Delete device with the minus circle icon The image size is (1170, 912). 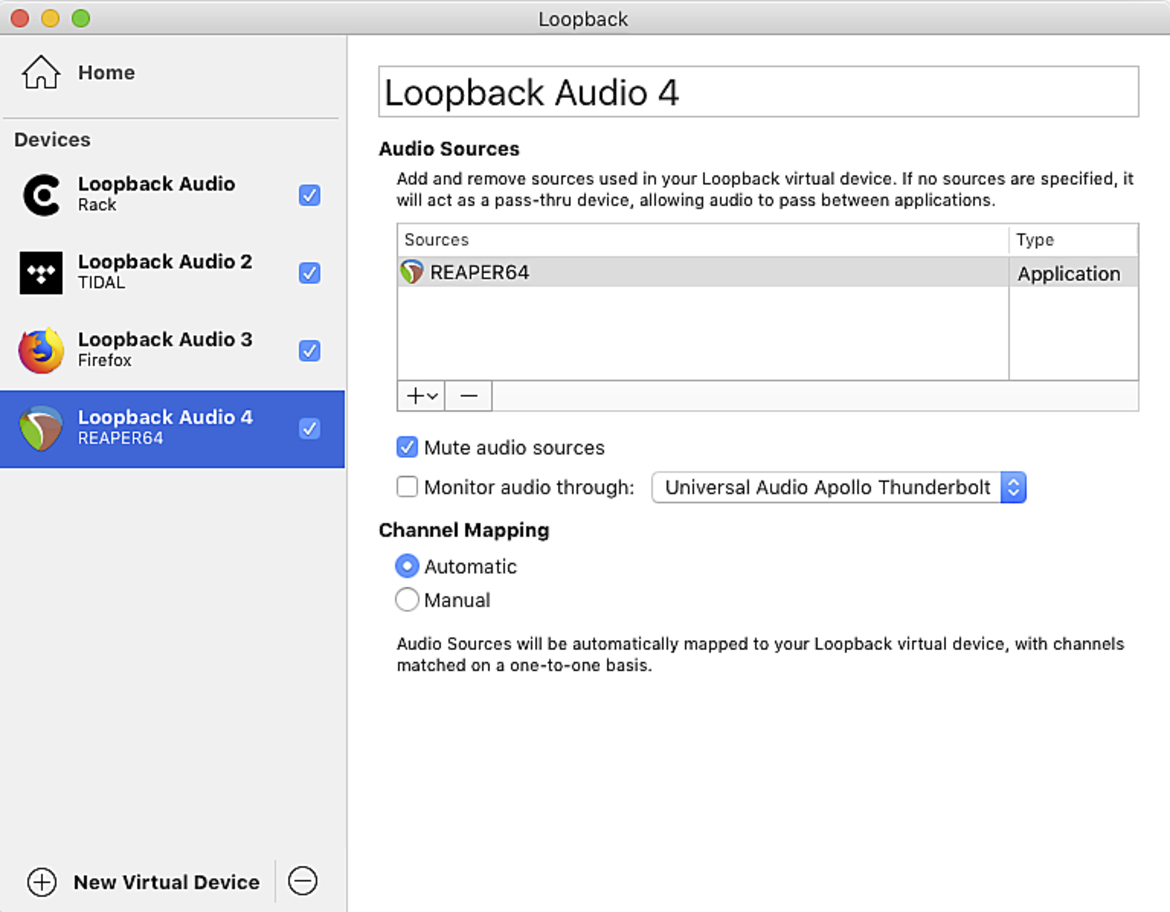coord(303,881)
